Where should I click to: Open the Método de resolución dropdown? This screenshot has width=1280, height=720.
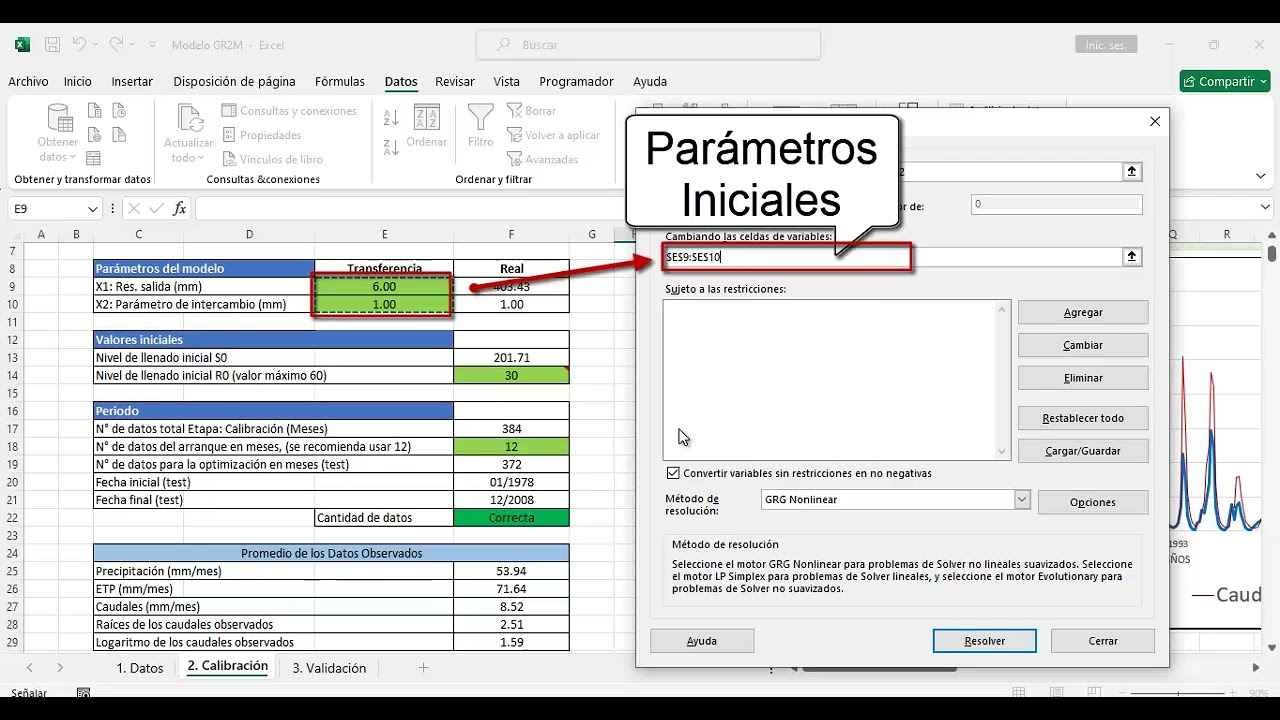tap(1022, 499)
